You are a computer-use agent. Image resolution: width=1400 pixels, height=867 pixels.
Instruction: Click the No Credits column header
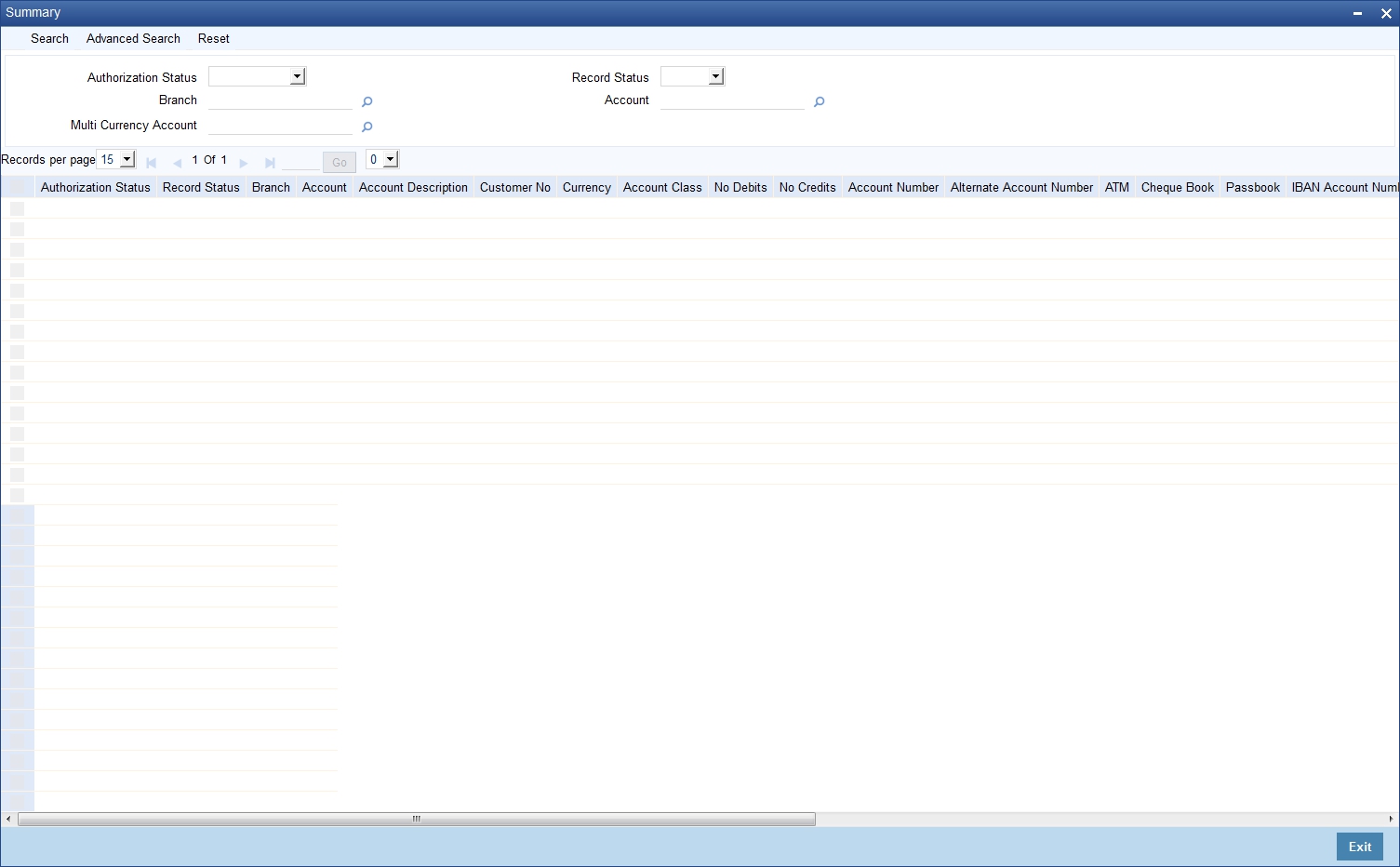click(807, 187)
